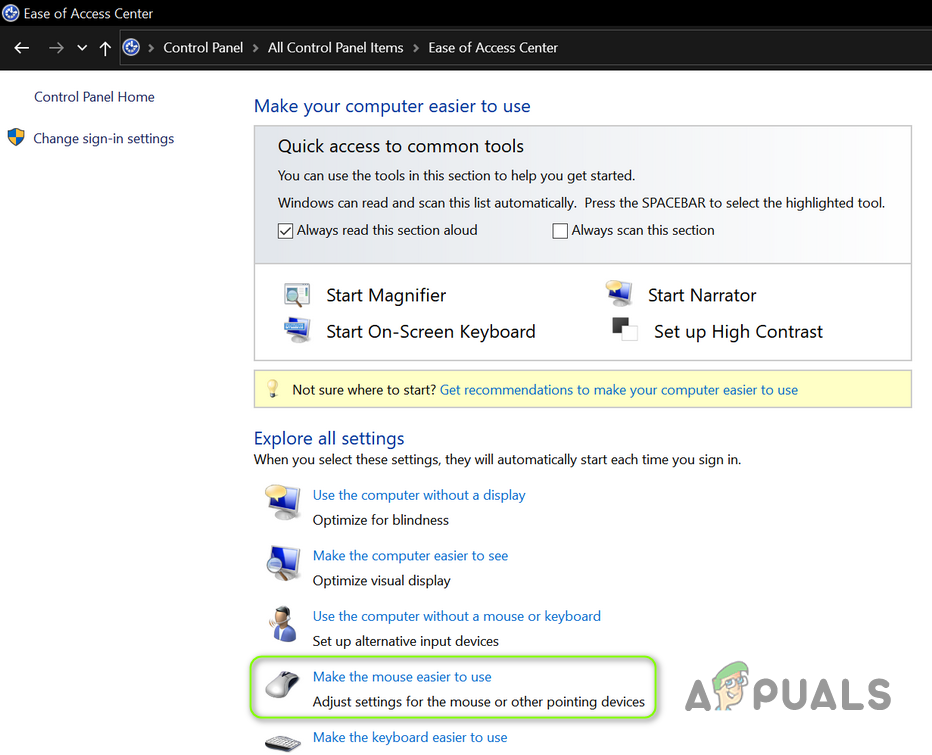The image size is (932, 755).
Task: Open Set up High Contrast
Action: 738,332
